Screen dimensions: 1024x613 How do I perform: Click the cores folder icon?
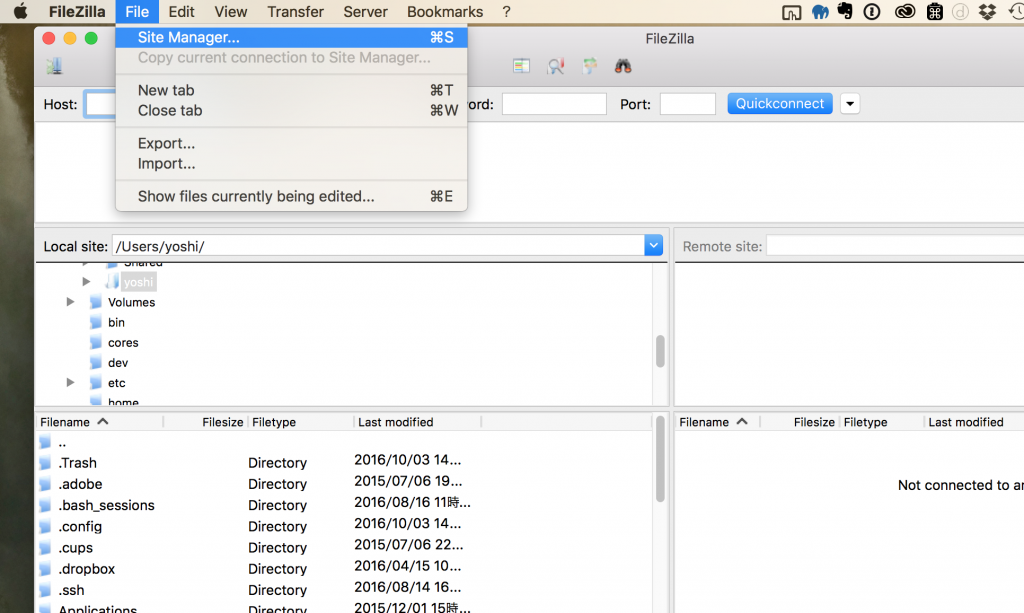(x=96, y=343)
